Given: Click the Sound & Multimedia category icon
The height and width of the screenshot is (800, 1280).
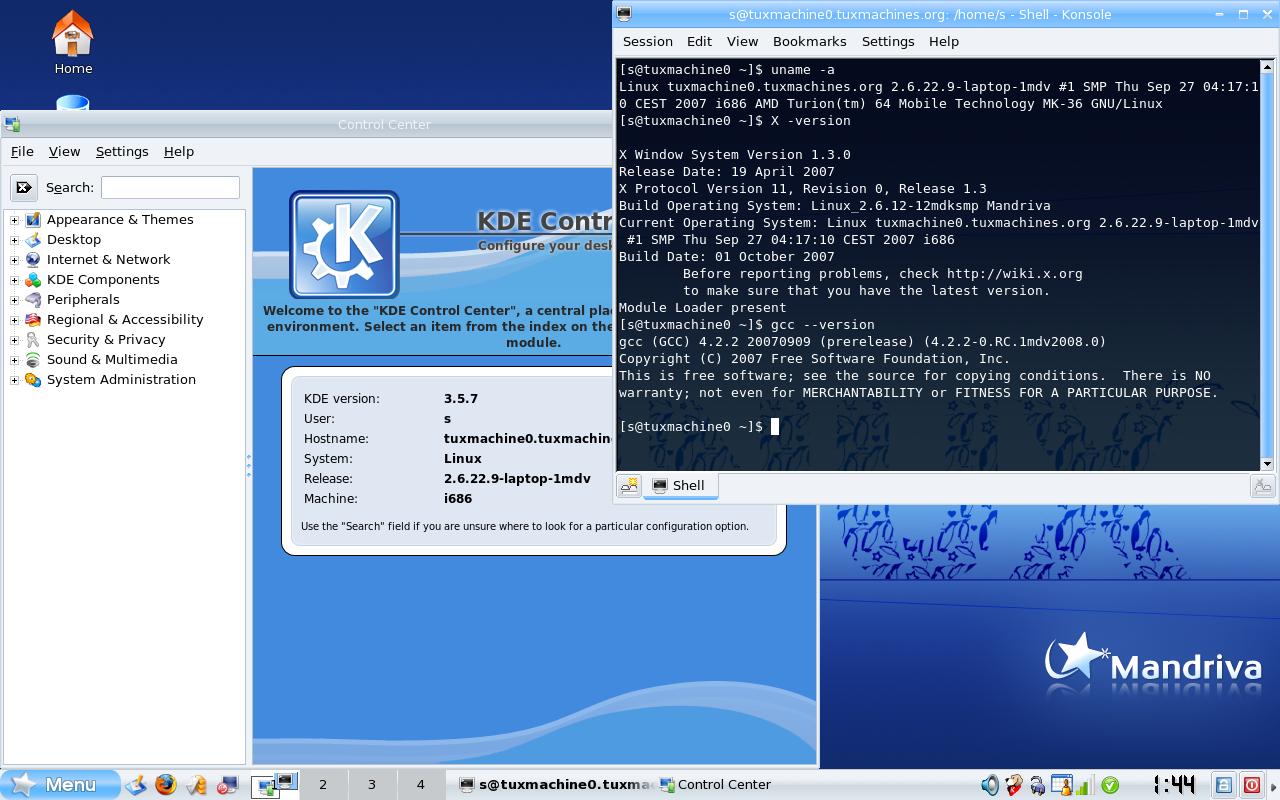Looking at the screenshot, I should pos(33,359).
